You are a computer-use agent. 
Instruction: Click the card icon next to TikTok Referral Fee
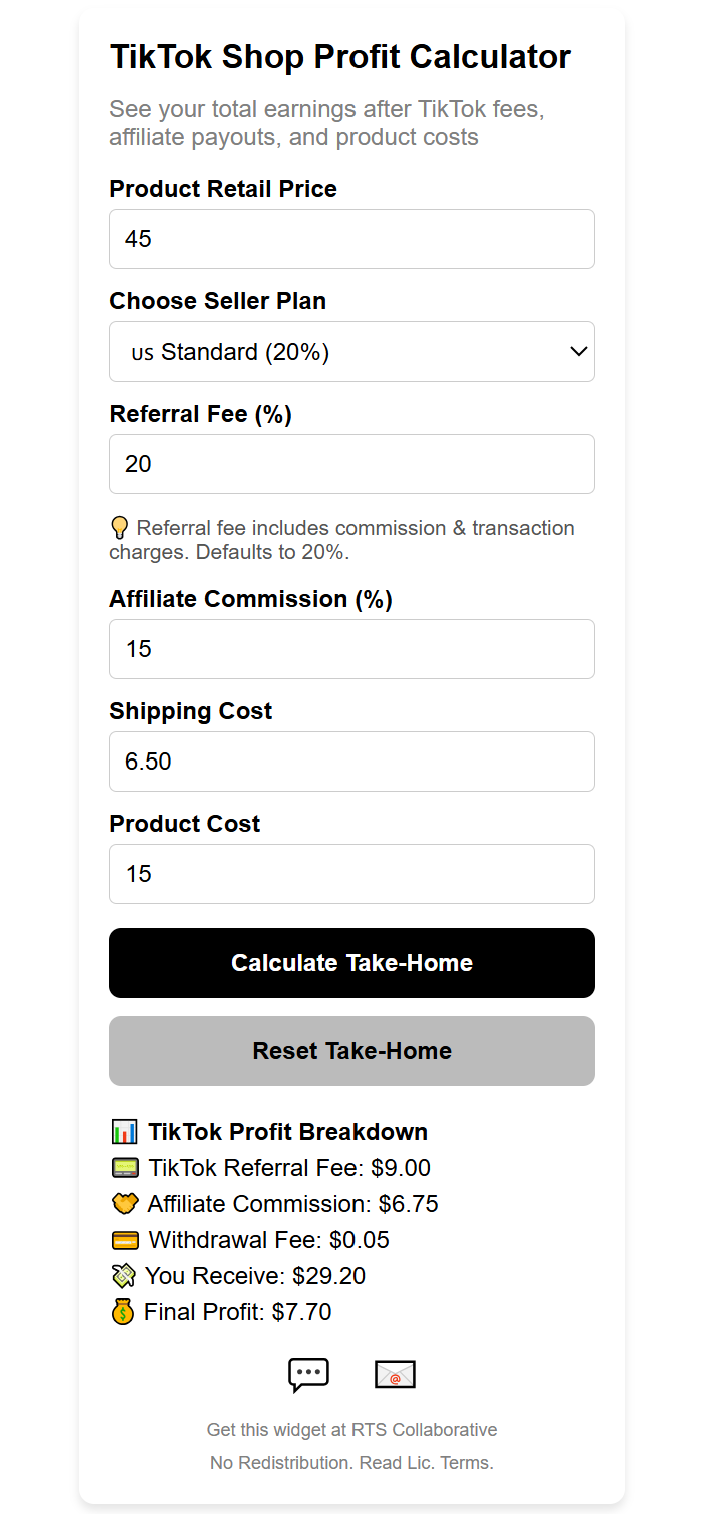(124, 1167)
